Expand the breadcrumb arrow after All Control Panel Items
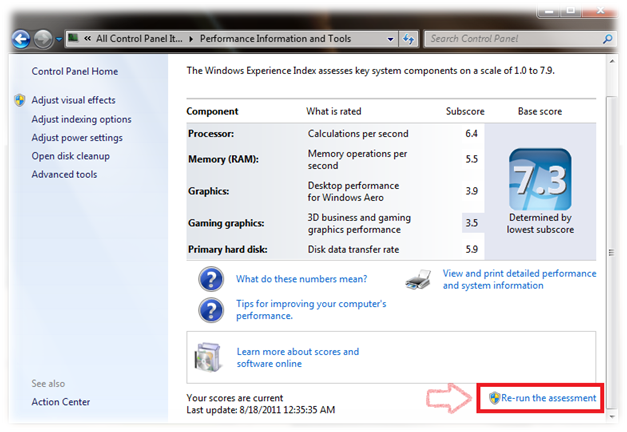The image size is (627, 432). 191,39
